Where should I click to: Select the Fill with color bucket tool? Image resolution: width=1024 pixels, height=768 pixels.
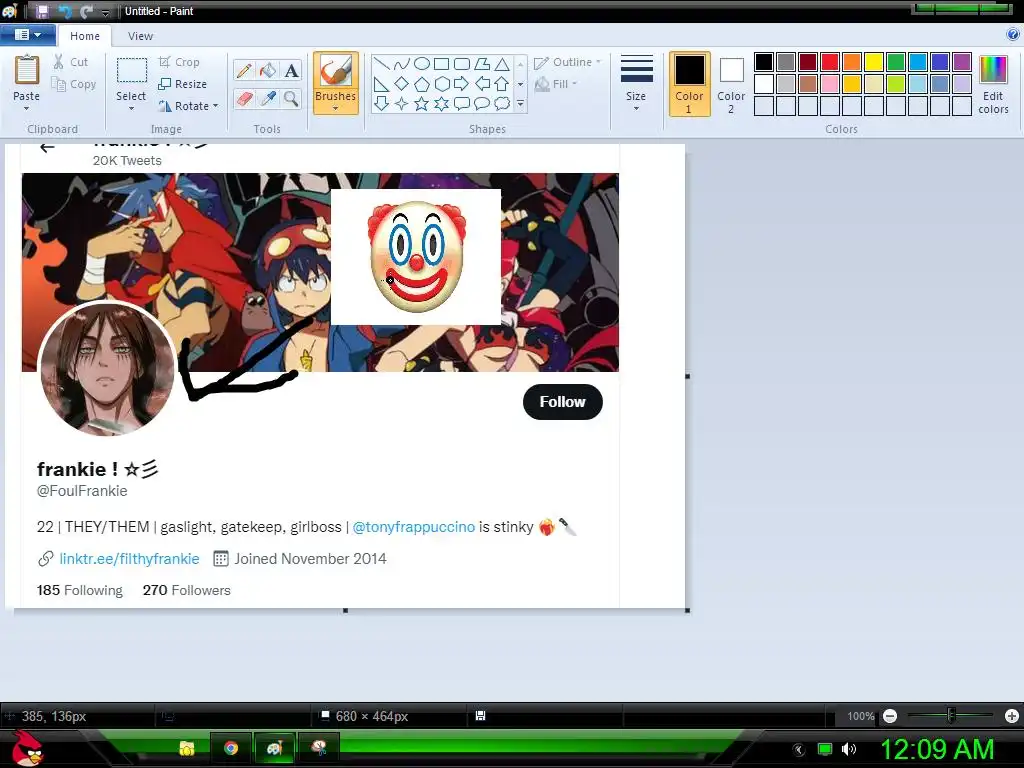pyautogui.click(x=268, y=70)
